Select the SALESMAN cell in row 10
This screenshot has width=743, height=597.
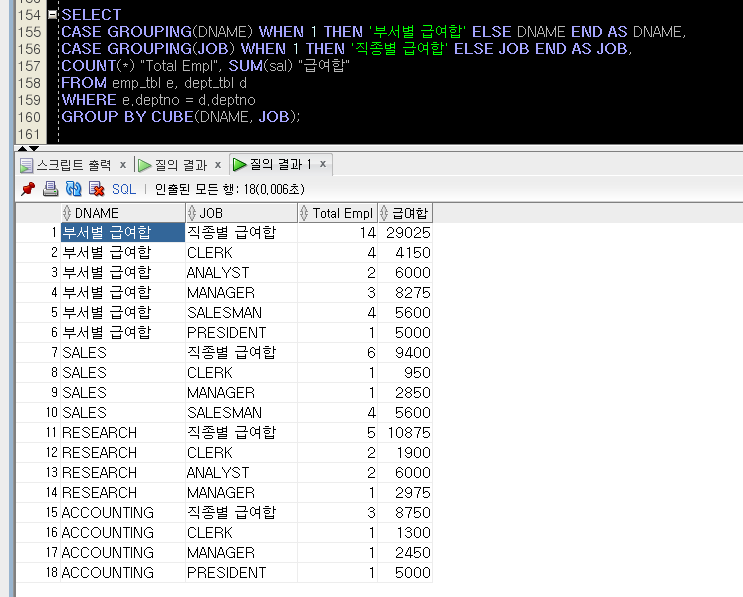(242, 413)
